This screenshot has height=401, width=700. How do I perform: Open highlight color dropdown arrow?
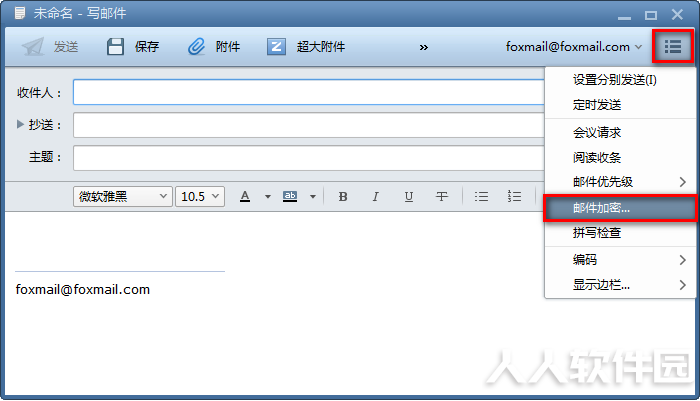tap(313, 196)
